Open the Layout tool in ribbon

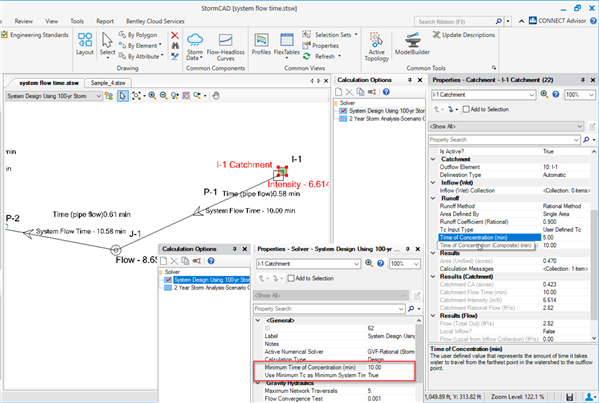point(84,44)
